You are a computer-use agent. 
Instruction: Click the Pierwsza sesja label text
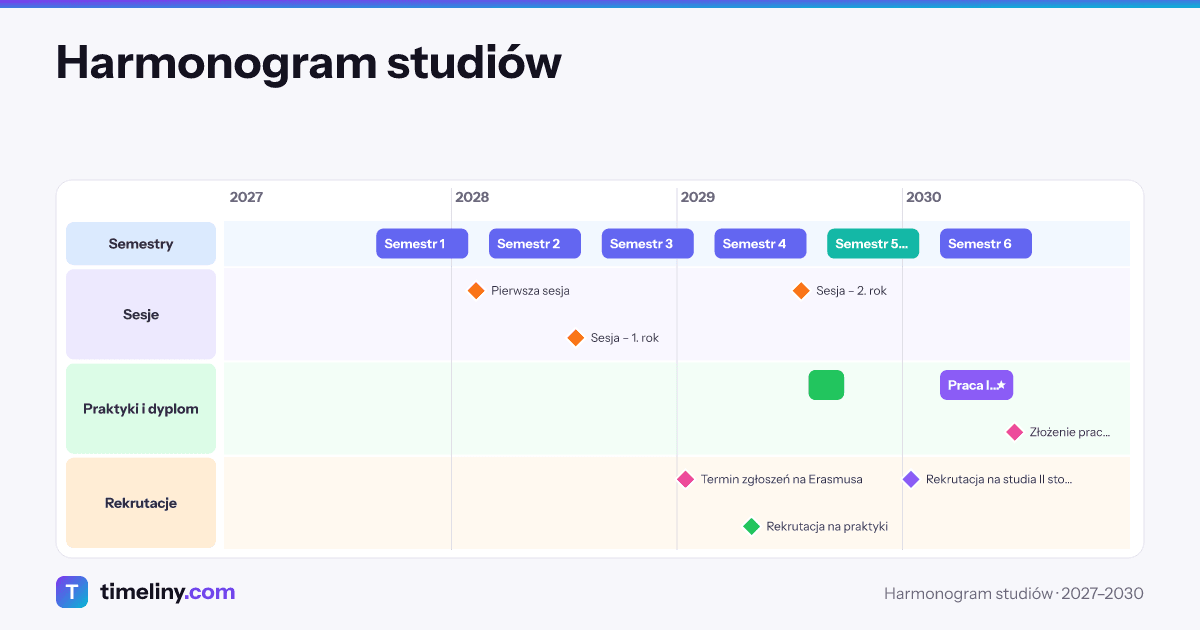pos(531,291)
